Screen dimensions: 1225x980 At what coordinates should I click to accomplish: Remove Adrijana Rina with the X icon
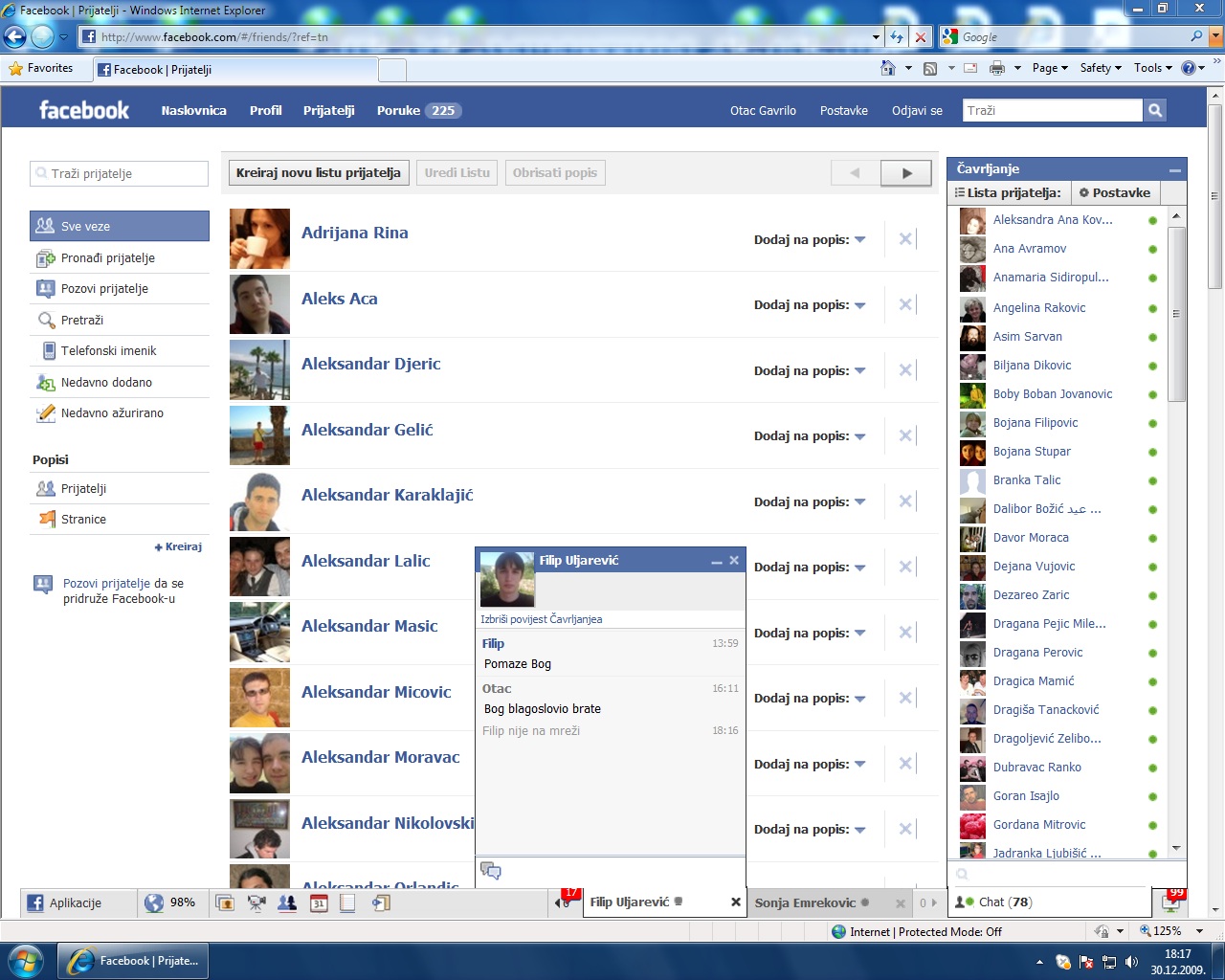tap(905, 238)
